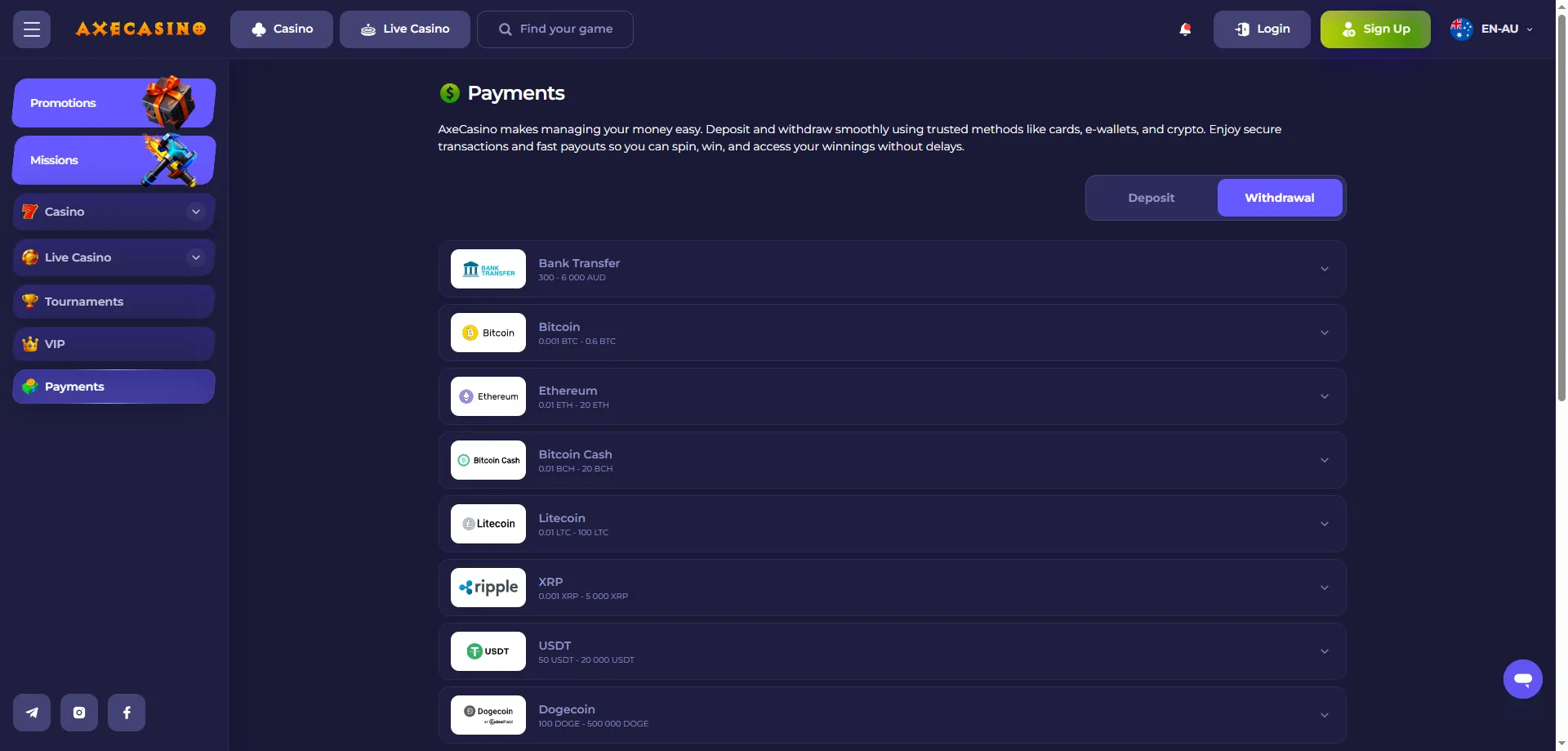Click the sidebar Payments coins icon
Image resolution: width=1568 pixels, height=751 pixels.
[30, 387]
